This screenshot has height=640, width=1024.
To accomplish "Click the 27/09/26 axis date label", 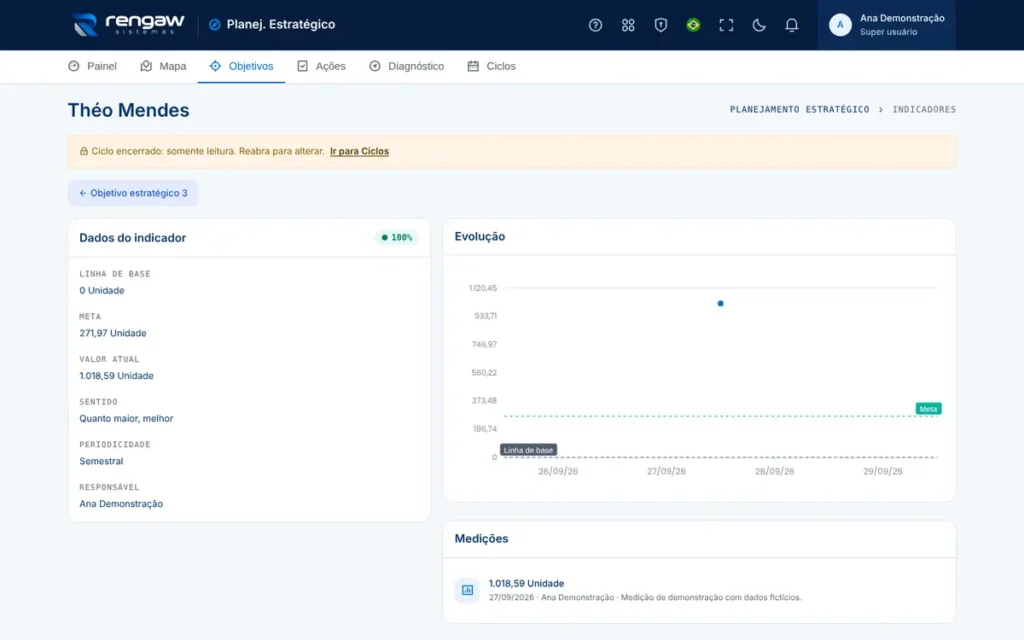I will pyautogui.click(x=666, y=471).
